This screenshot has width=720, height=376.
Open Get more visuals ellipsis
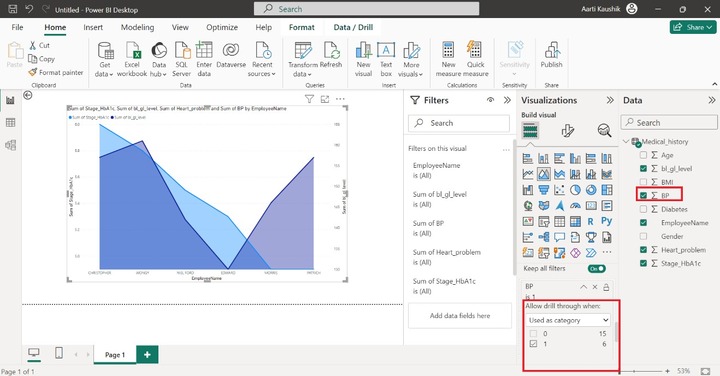(607, 252)
